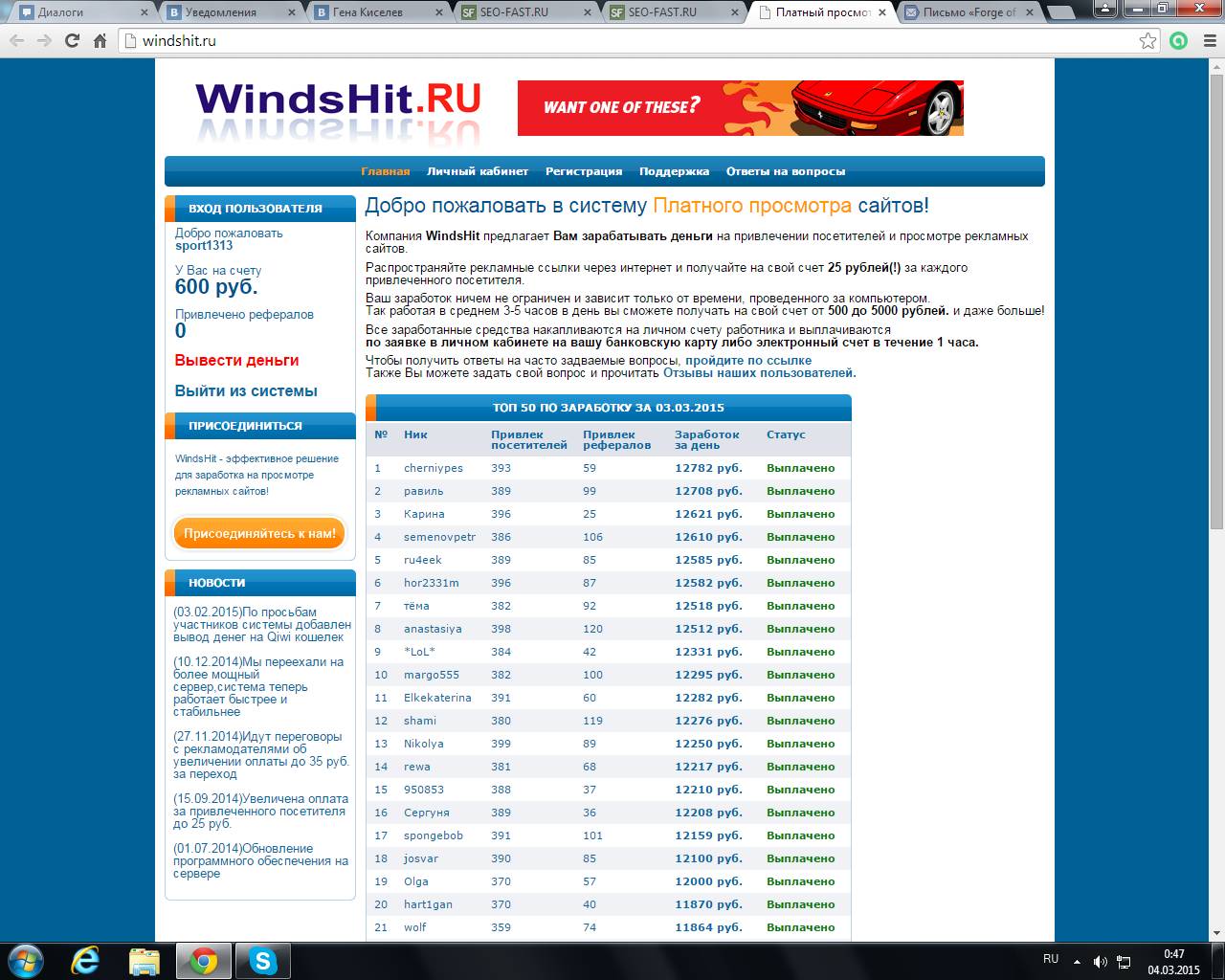
Task: Open the 'Want one of these?' banner ad
Action: (x=741, y=108)
